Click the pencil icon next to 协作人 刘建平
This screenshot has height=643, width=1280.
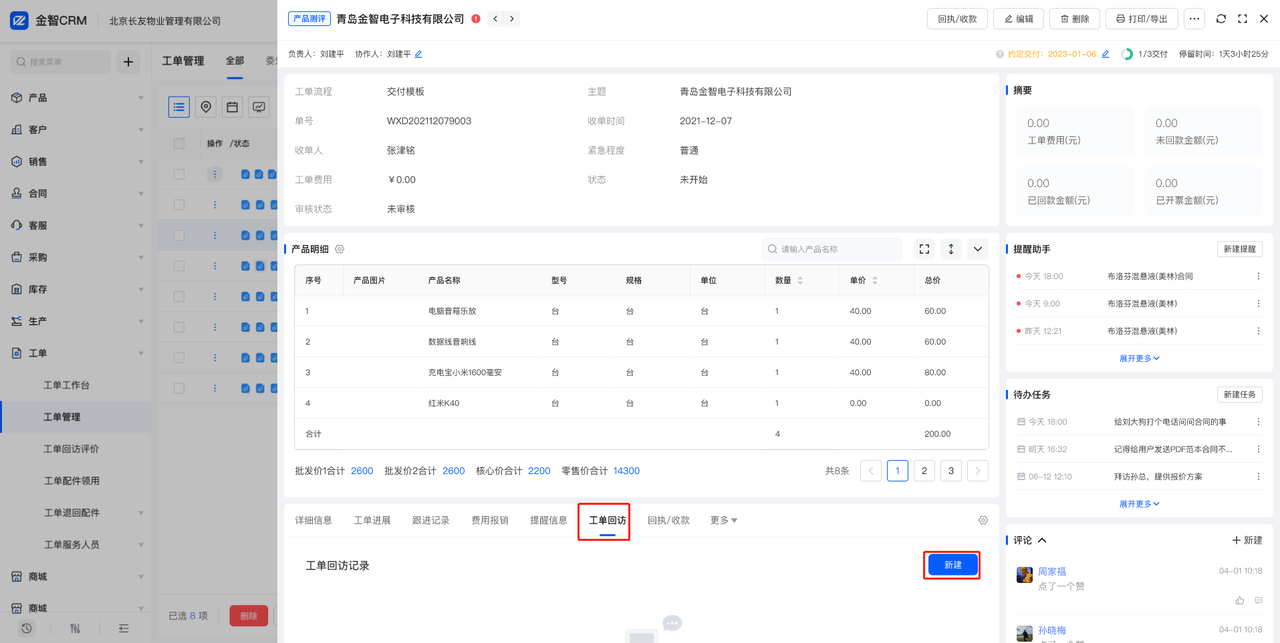pos(418,54)
